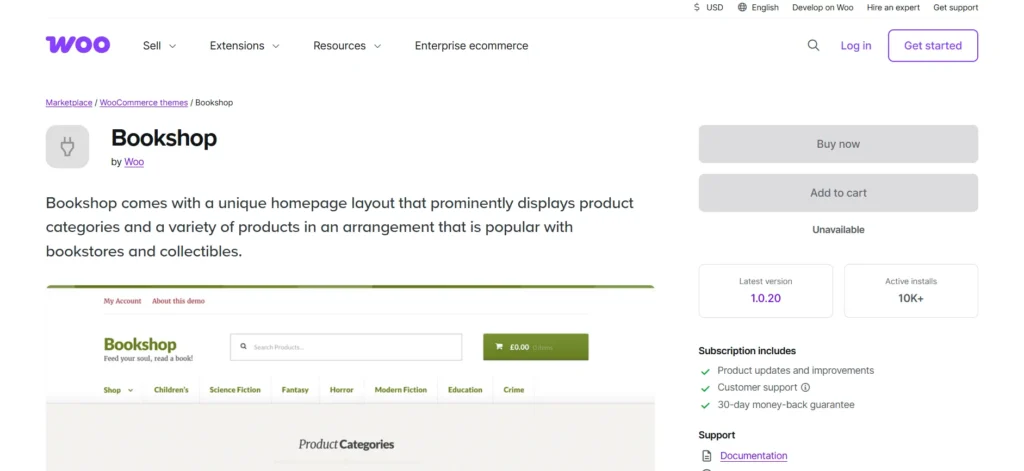Click the Buy now button
The height and width of the screenshot is (471, 1024).
point(838,144)
